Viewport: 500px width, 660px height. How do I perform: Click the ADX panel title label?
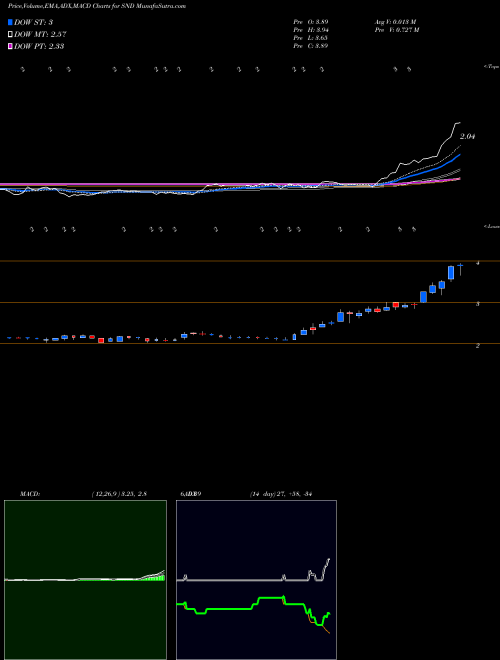click(191, 494)
